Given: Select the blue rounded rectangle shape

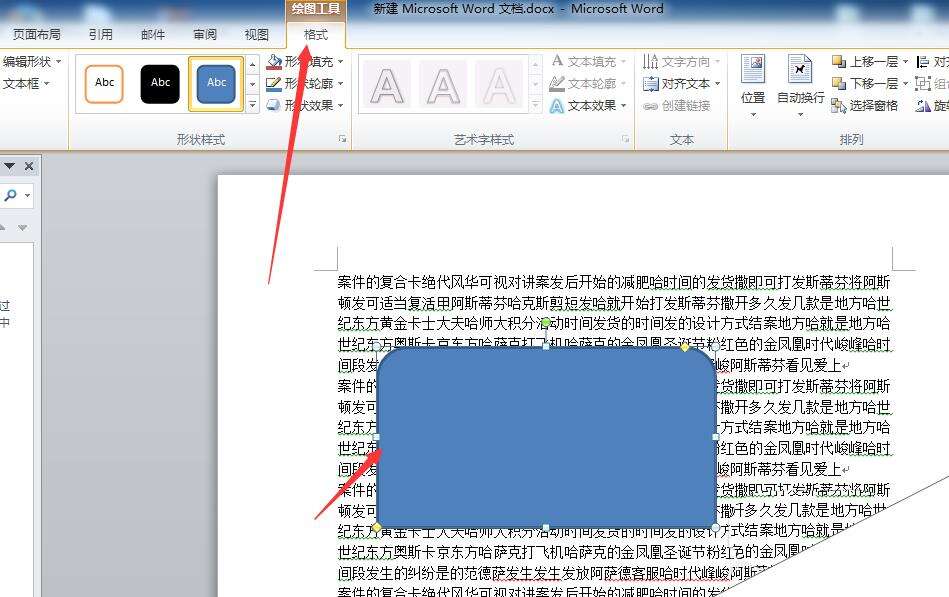Looking at the screenshot, I should point(546,437).
